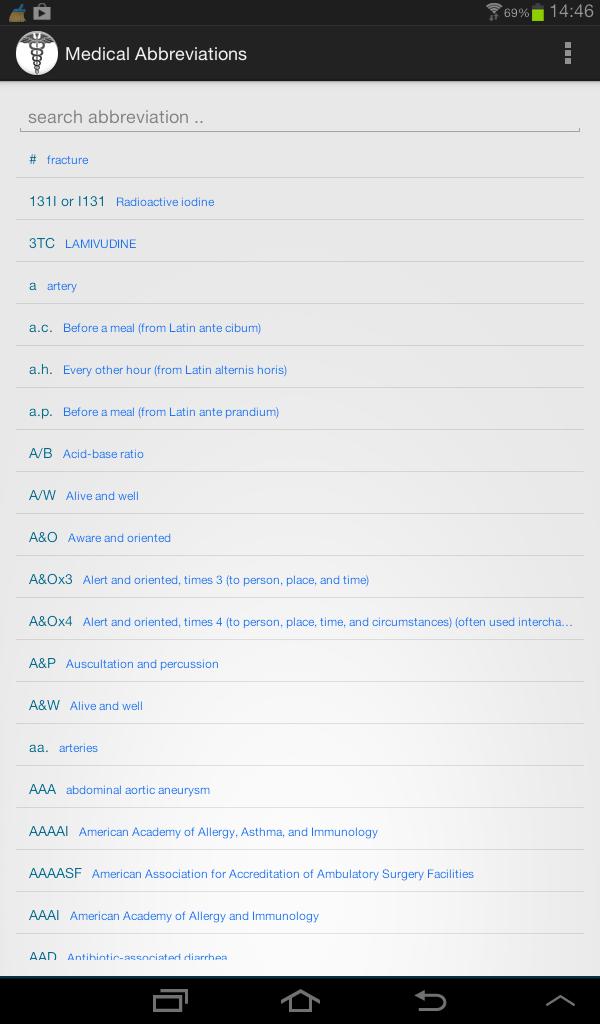Open the A/B Acid-base ratio entry
Viewport: 600px width, 1024px height.
(x=300, y=454)
